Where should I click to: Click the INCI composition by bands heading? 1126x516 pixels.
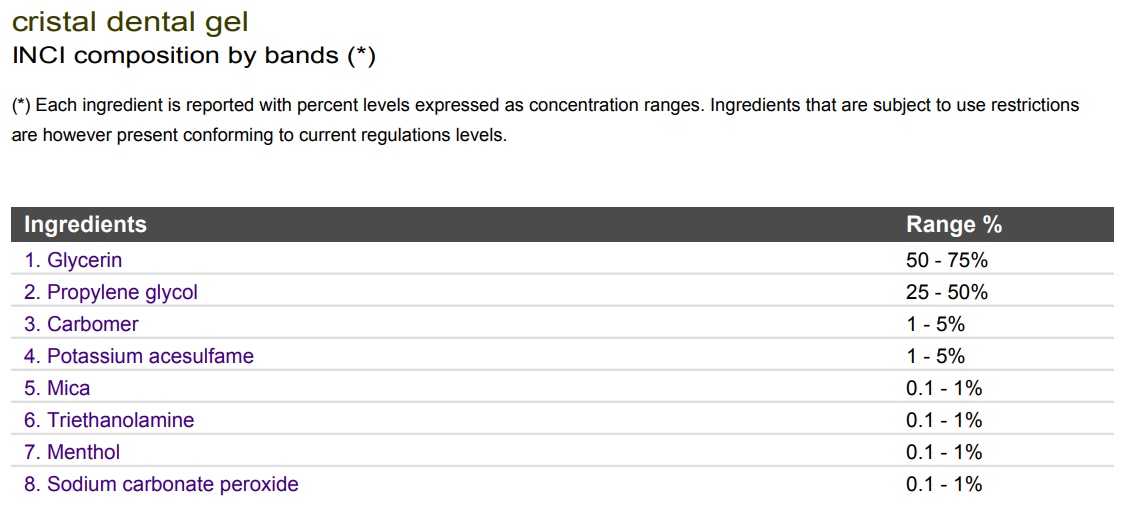[194, 55]
